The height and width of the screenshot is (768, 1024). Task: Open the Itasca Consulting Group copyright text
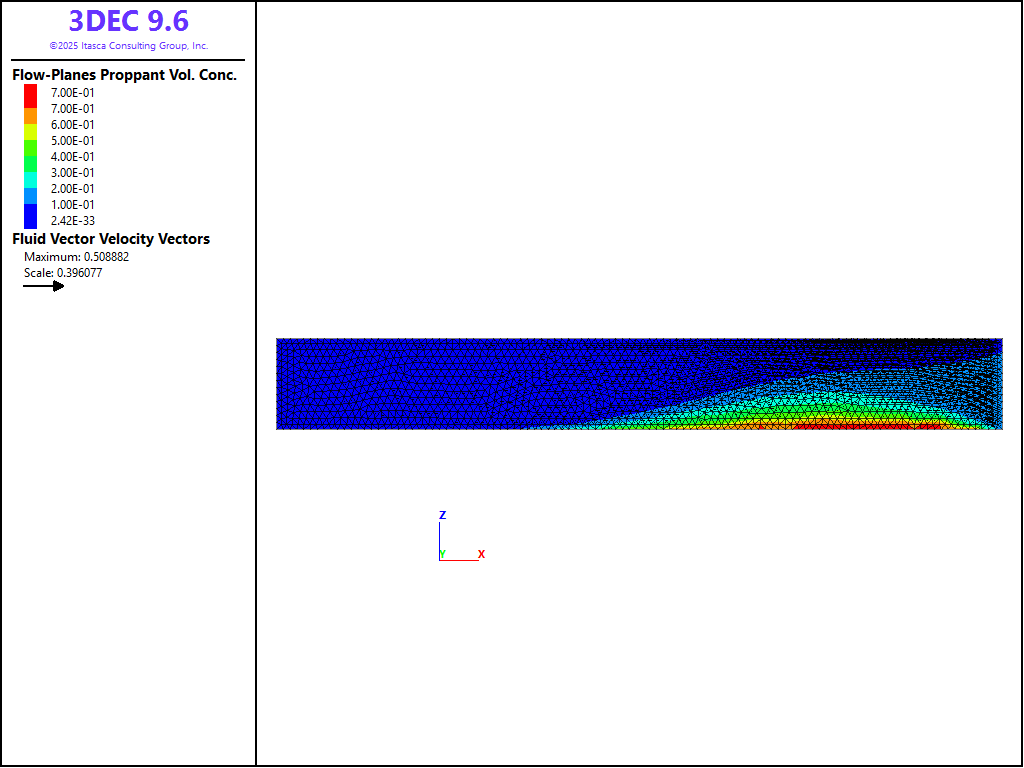tap(128, 46)
